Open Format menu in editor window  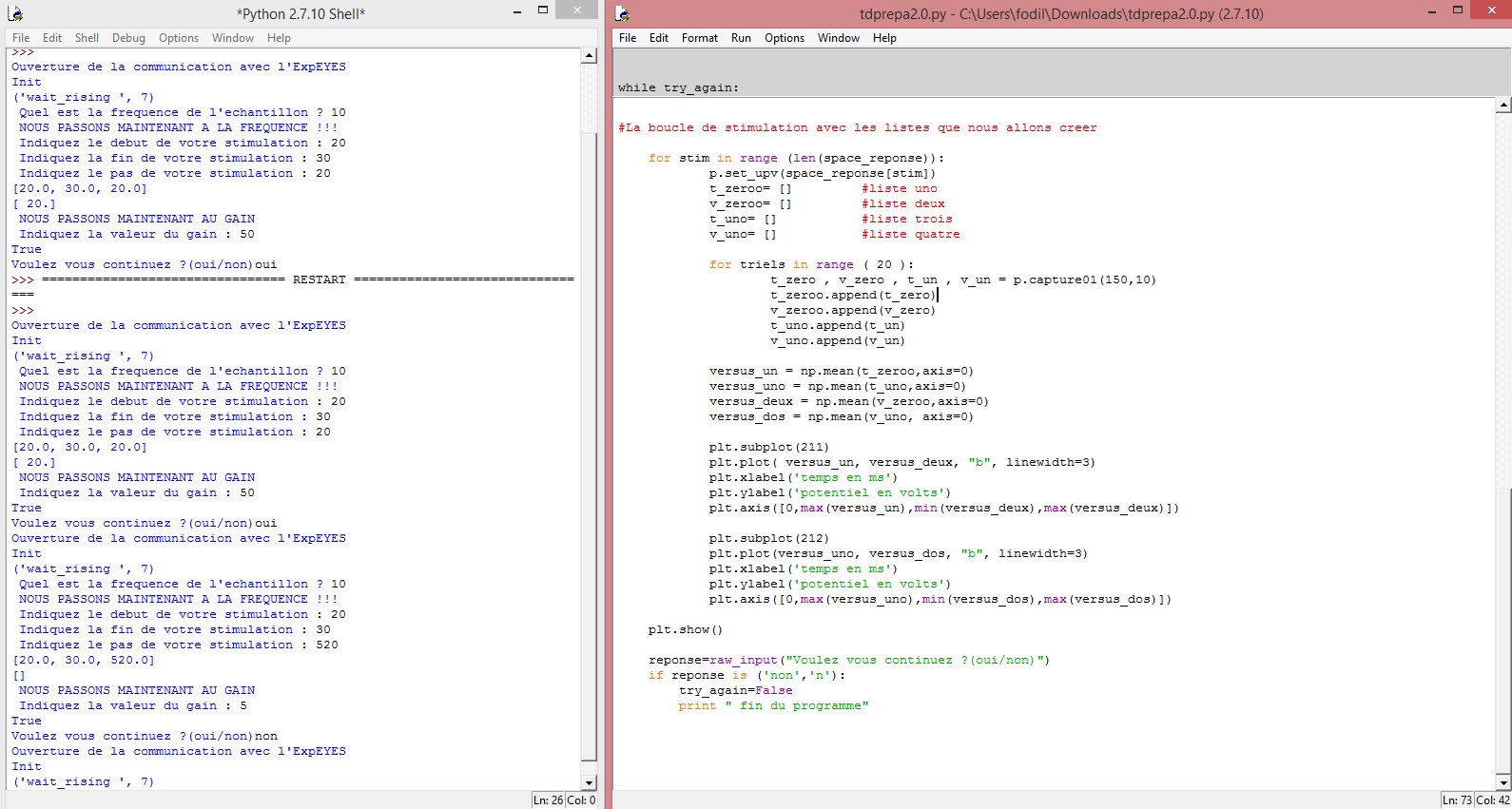coord(700,38)
